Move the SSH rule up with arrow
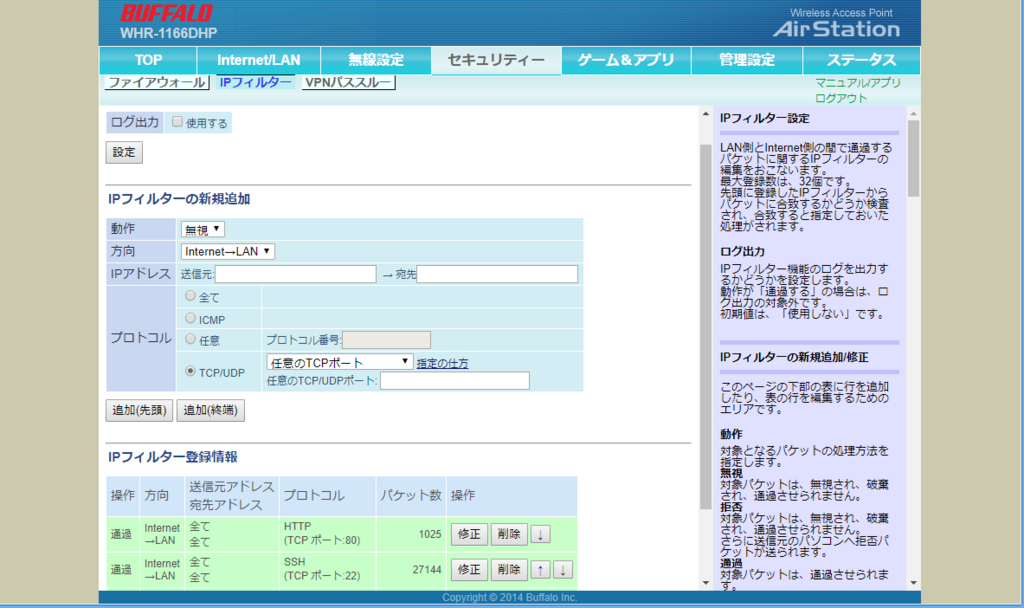 coord(540,569)
